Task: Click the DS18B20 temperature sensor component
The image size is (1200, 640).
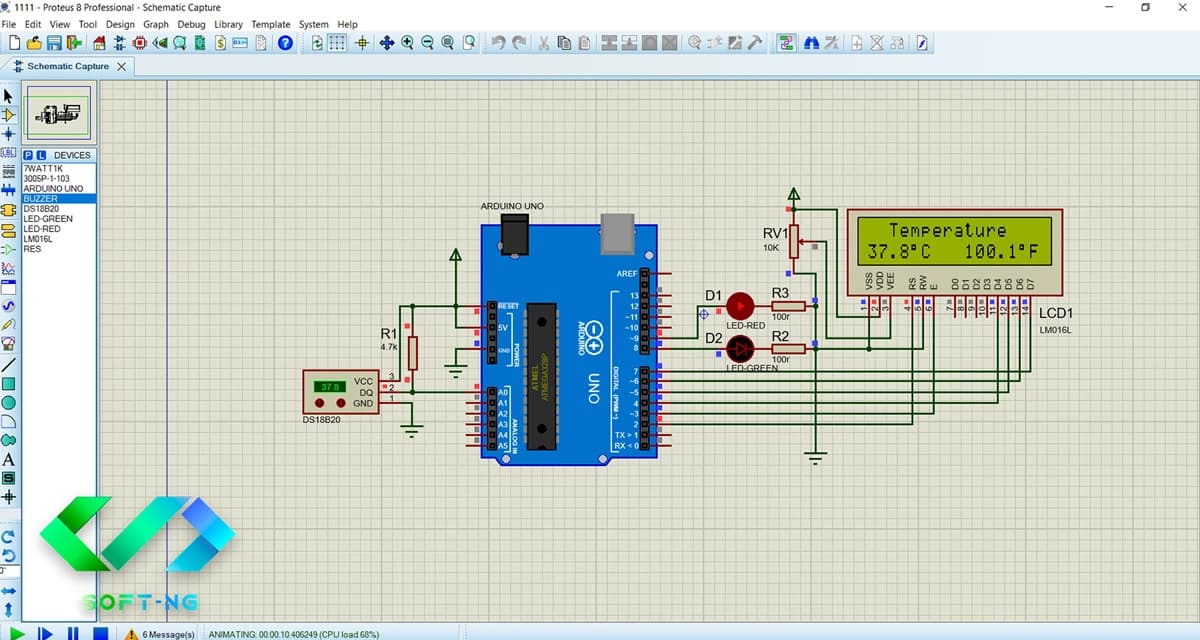Action: click(x=341, y=391)
